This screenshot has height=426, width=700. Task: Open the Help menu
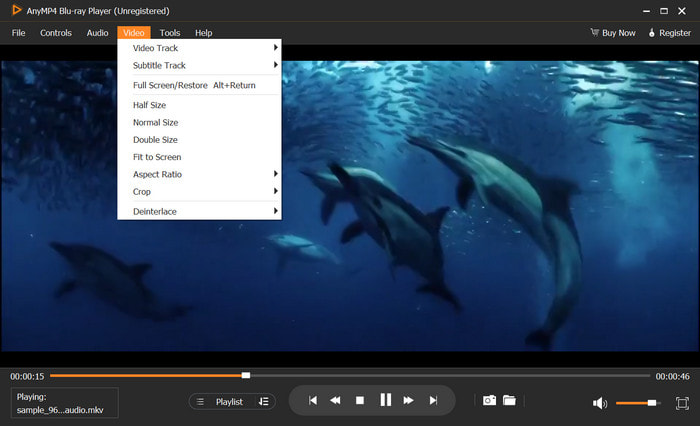pos(204,33)
